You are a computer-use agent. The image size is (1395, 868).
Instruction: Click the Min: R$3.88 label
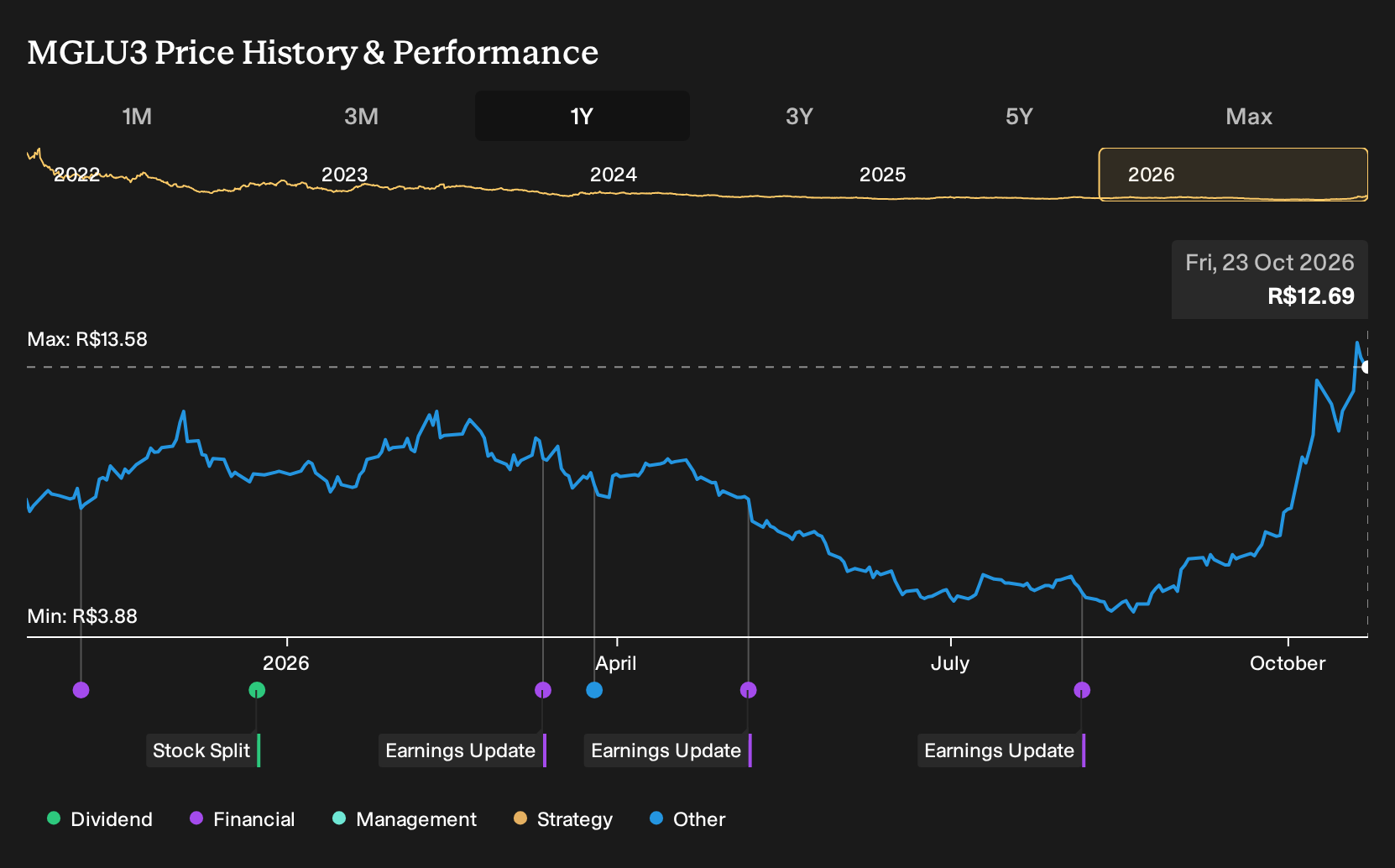point(82,616)
